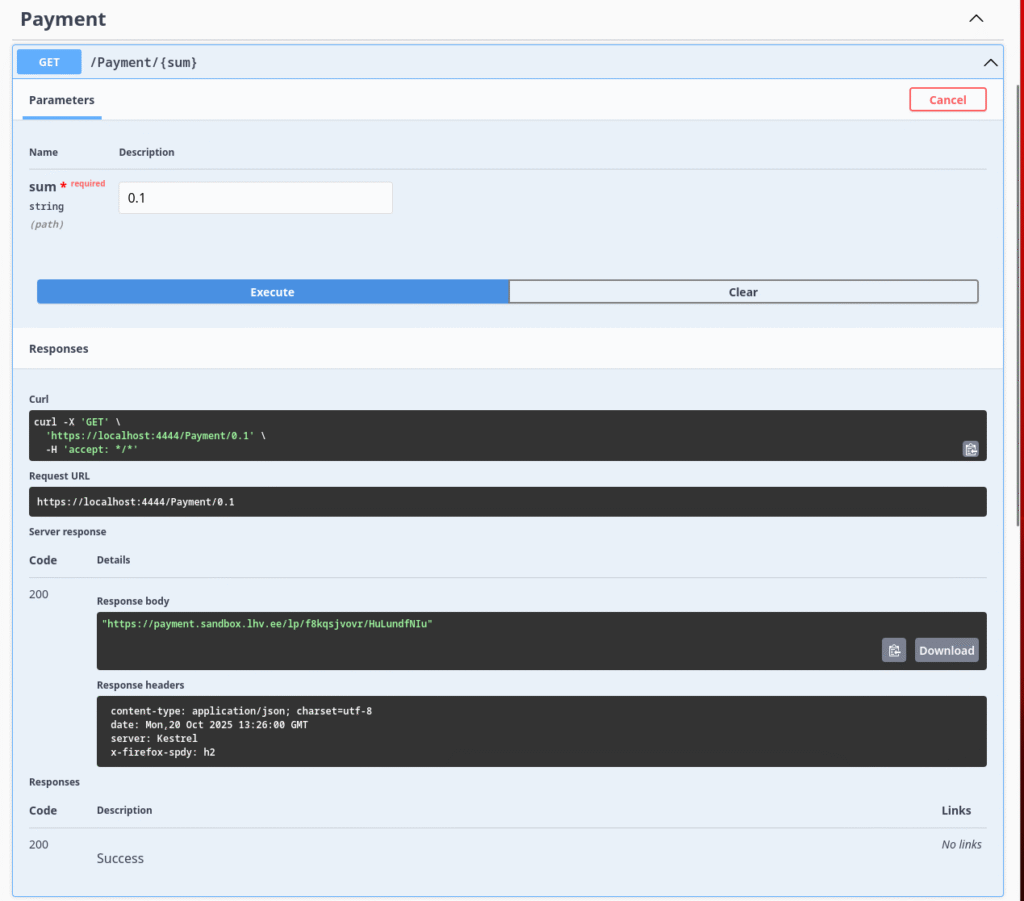The width and height of the screenshot is (1024, 901).
Task: Click the blue GET method badge
Action: [x=49, y=62]
